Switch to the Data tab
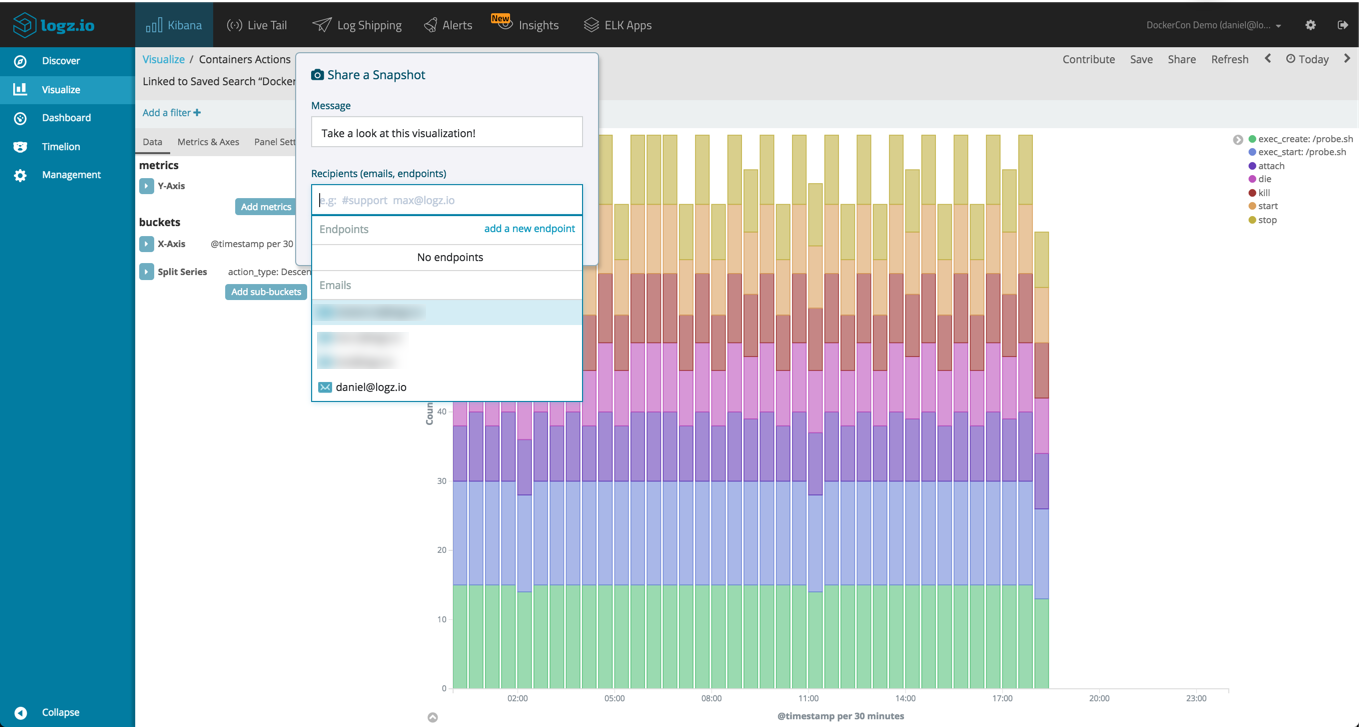The height and width of the screenshot is (727, 1360). (152, 142)
